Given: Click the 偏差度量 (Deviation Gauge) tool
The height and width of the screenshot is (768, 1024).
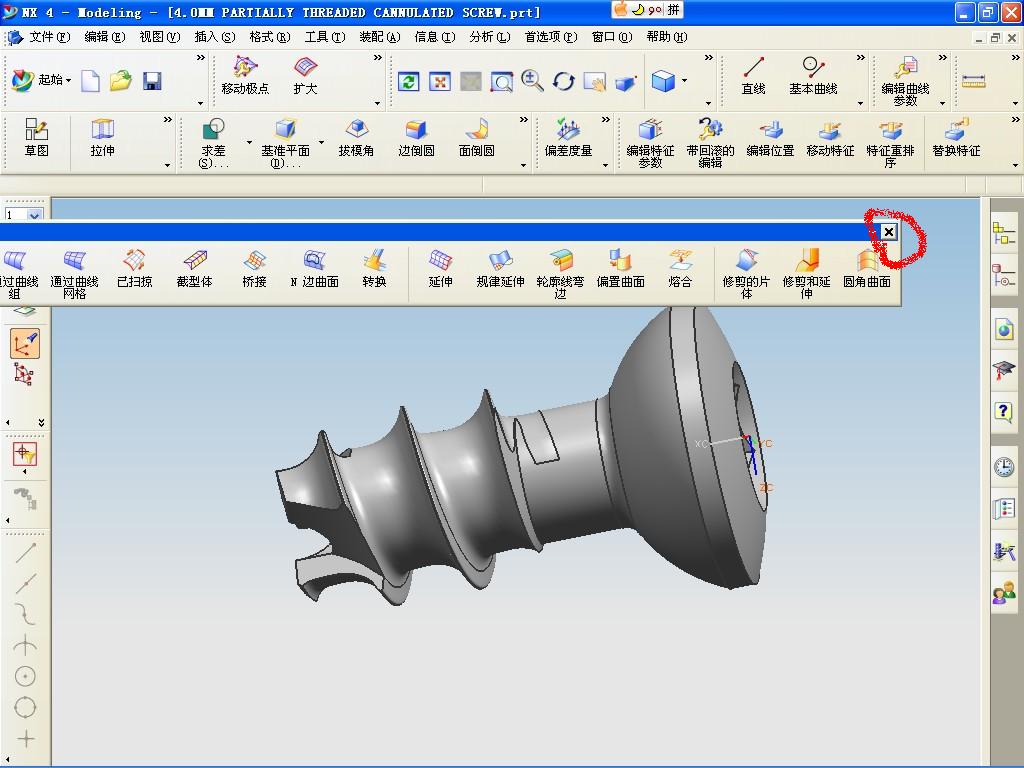Looking at the screenshot, I should (568, 137).
